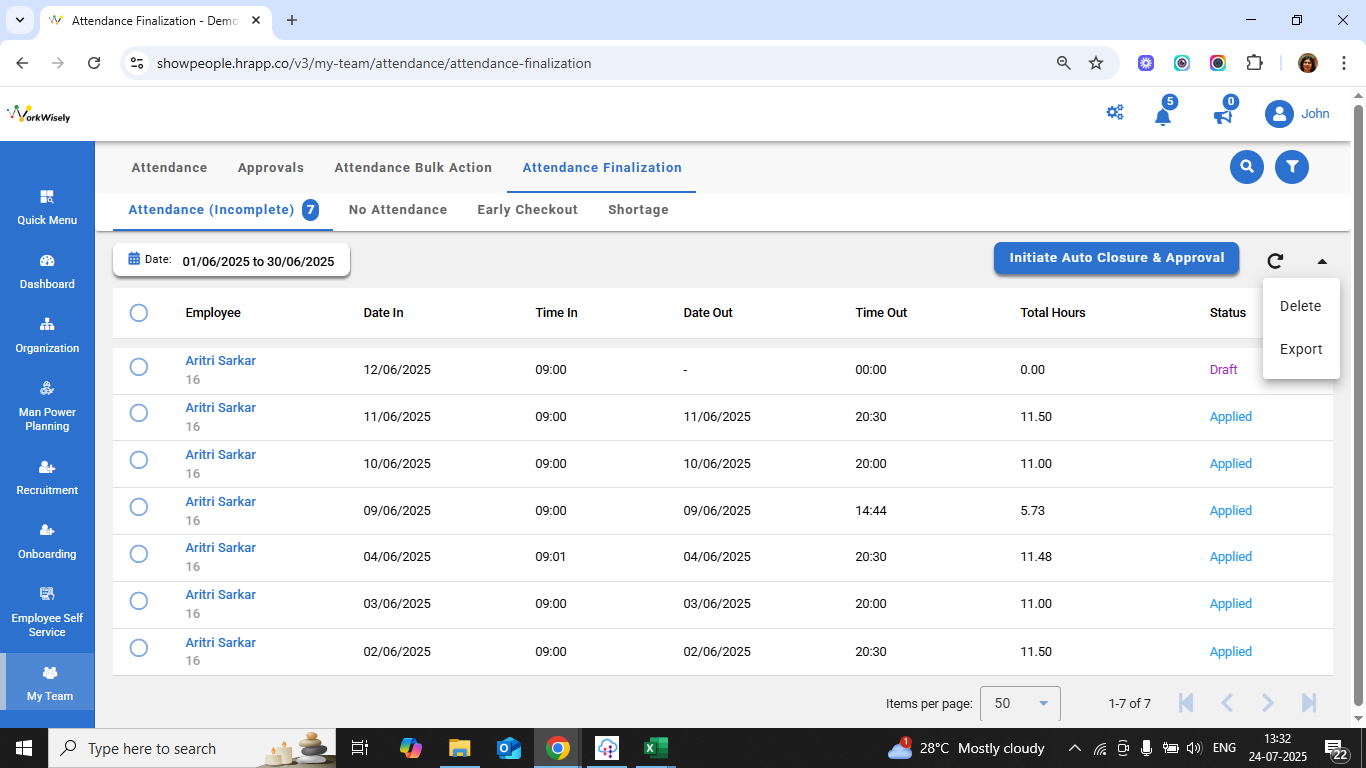Screen dimensions: 1366x768
Task: Click the browser address bar URL
Action: [374, 63]
